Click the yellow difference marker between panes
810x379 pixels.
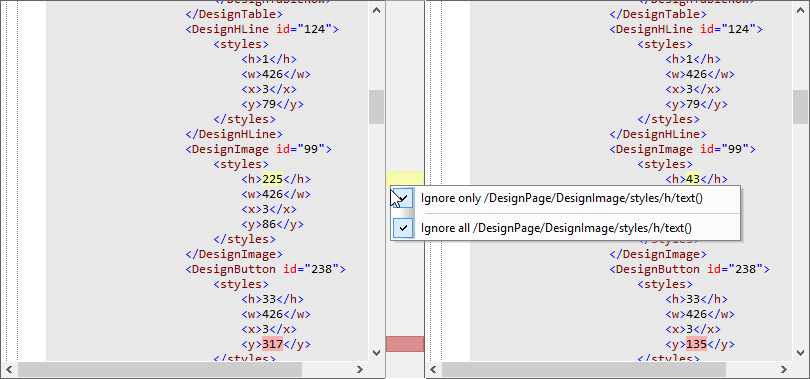(405, 179)
